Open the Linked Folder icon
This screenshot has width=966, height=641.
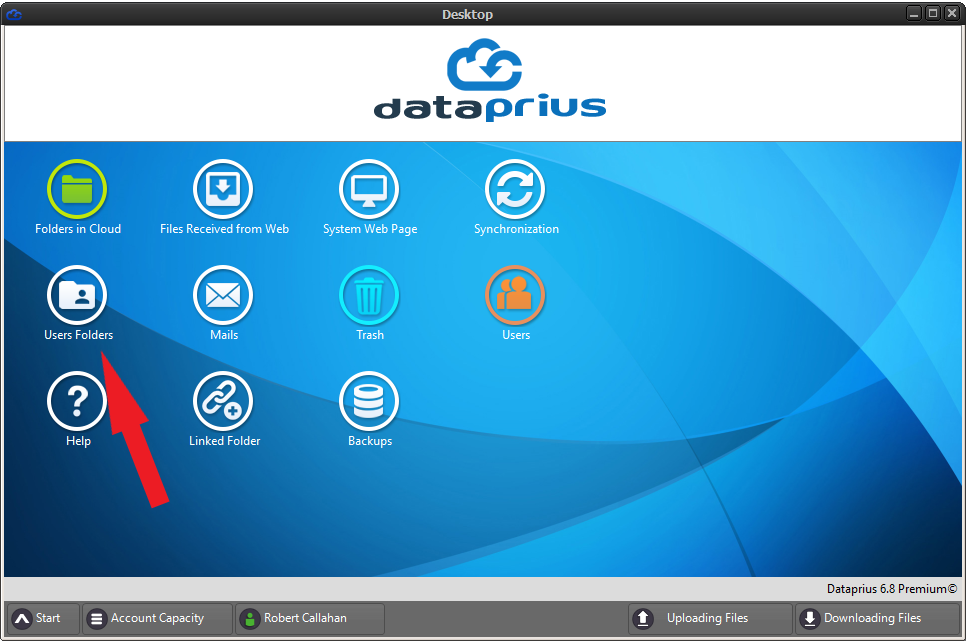223,401
